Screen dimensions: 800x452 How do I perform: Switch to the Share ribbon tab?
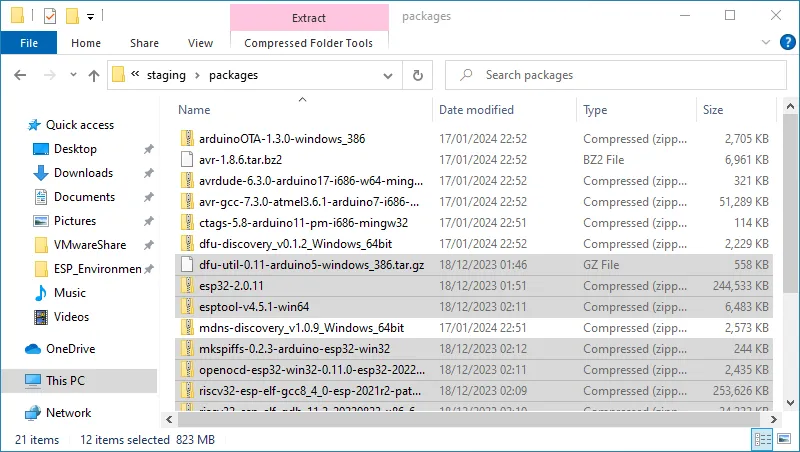[x=144, y=43]
